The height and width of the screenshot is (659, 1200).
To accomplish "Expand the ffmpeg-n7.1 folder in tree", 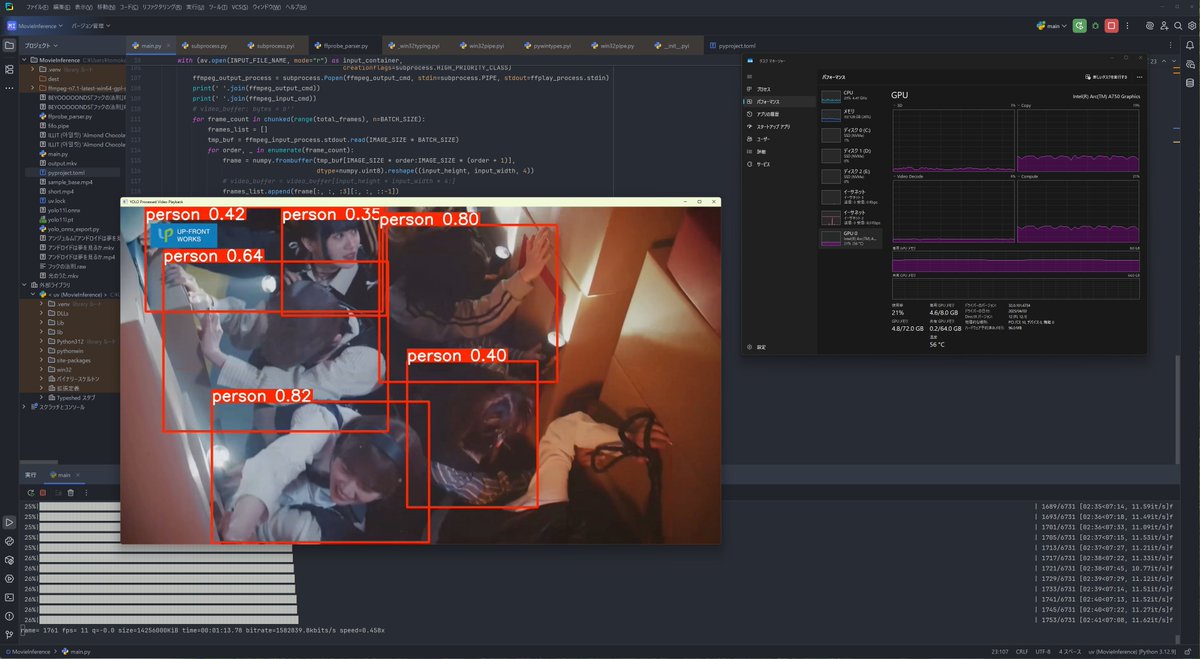I will (x=35, y=88).
